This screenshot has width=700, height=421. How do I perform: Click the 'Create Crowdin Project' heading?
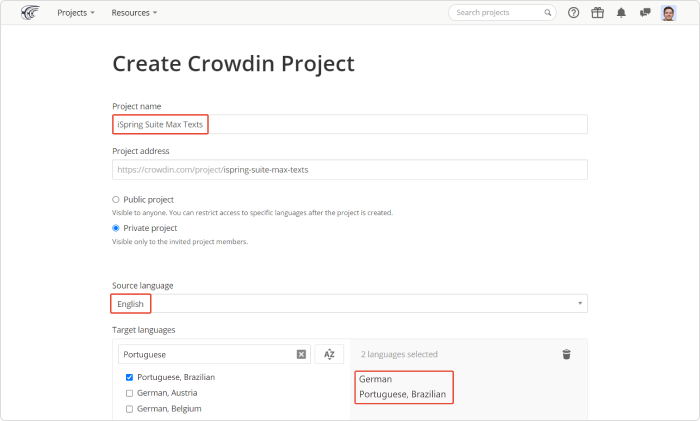pyautogui.click(x=233, y=63)
